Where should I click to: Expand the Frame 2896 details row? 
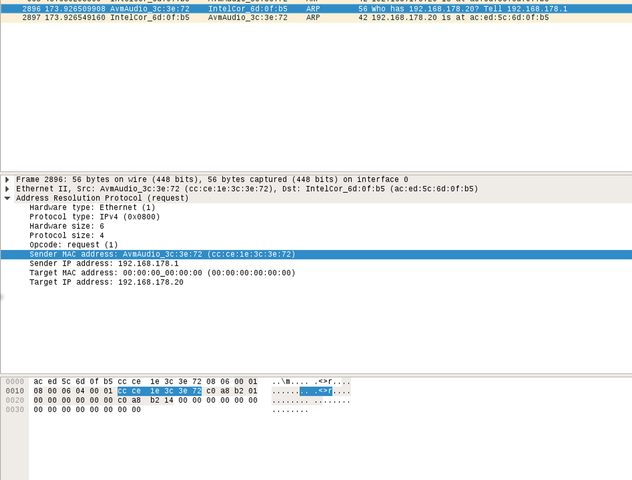pyautogui.click(x=7, y=179)
